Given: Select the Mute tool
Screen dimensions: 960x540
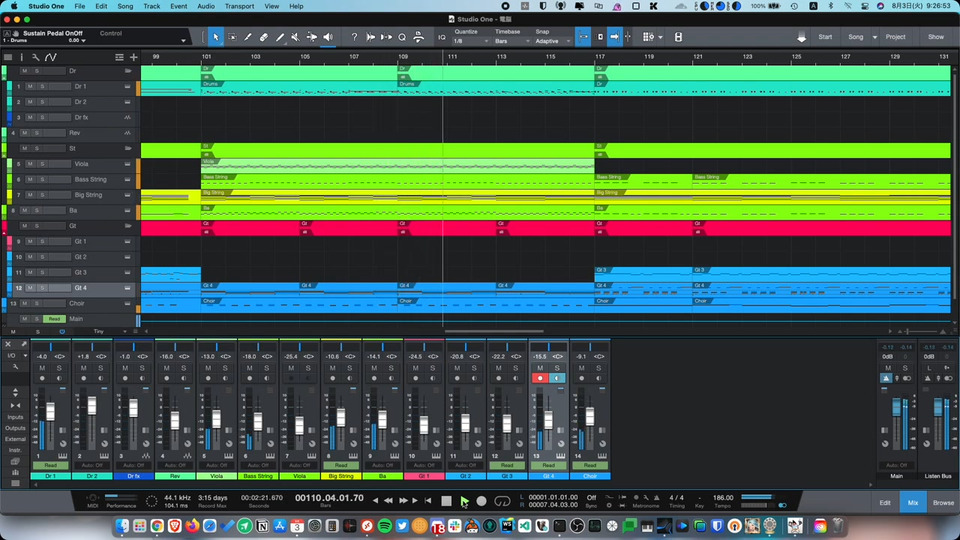Looking at the screenshot, I should [295, 37].
